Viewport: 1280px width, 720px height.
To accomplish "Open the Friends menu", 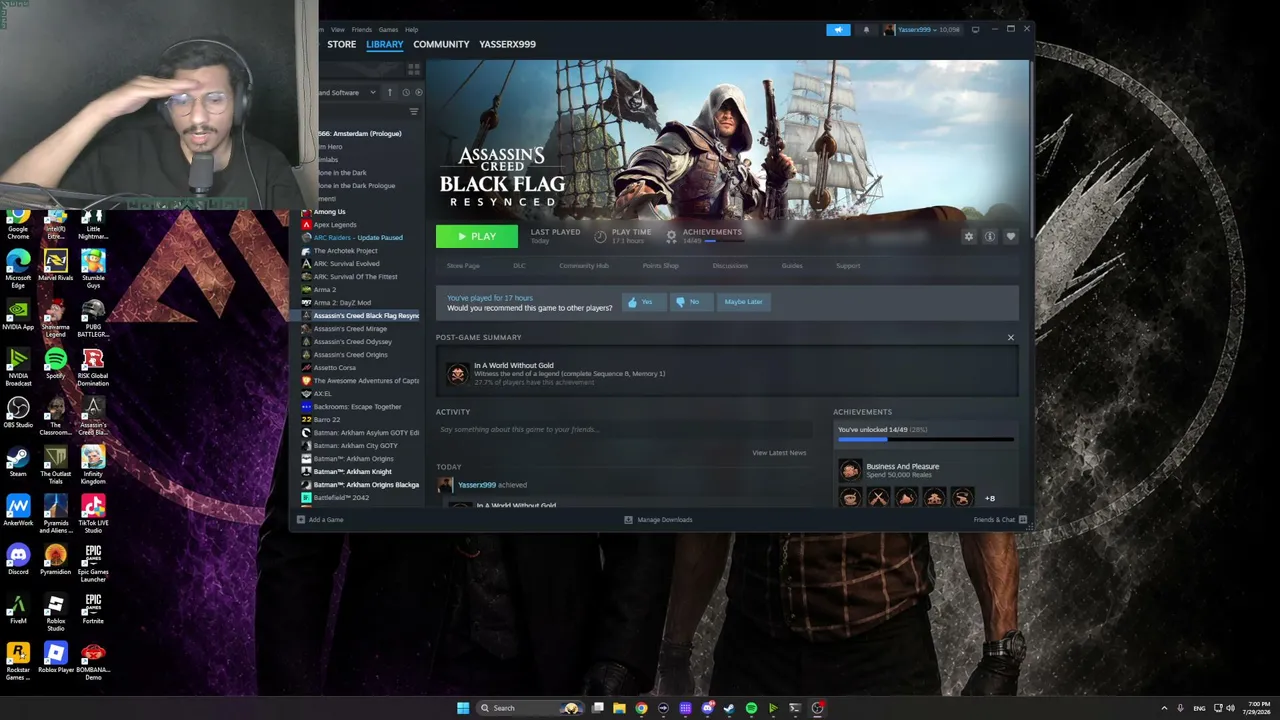I will tap(361, 30).
